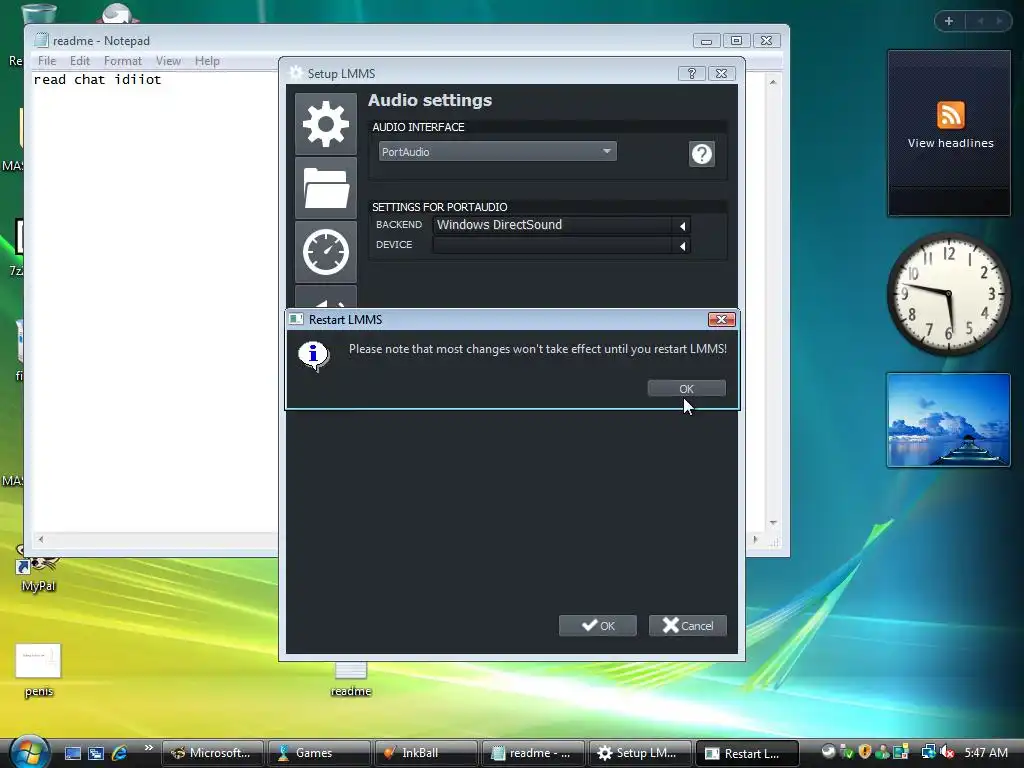Screen dimensions: 1024x768
Task: Open the Audio settings speaker tab
Action: tap(326, 297)
